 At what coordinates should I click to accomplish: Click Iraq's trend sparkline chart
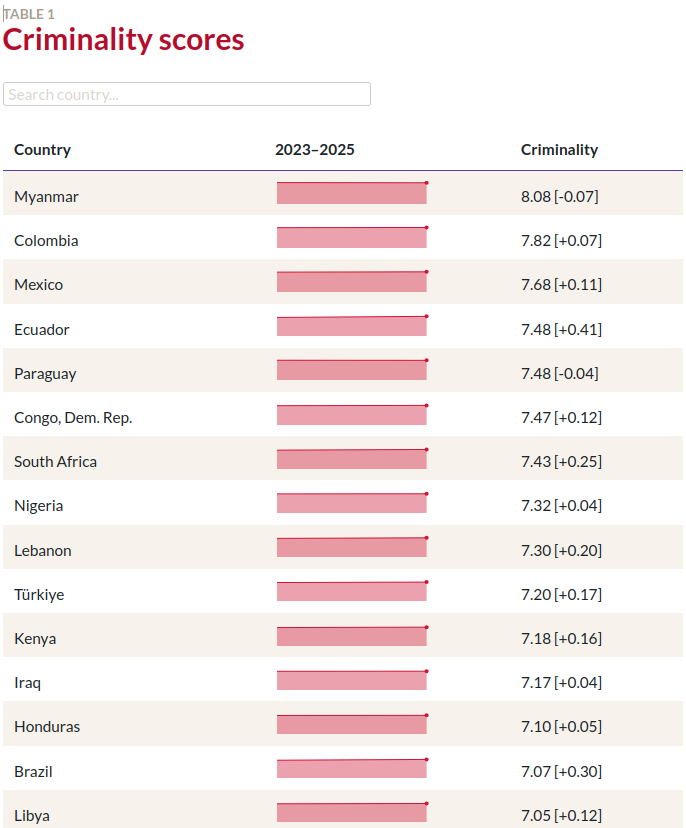click(352, 680)
